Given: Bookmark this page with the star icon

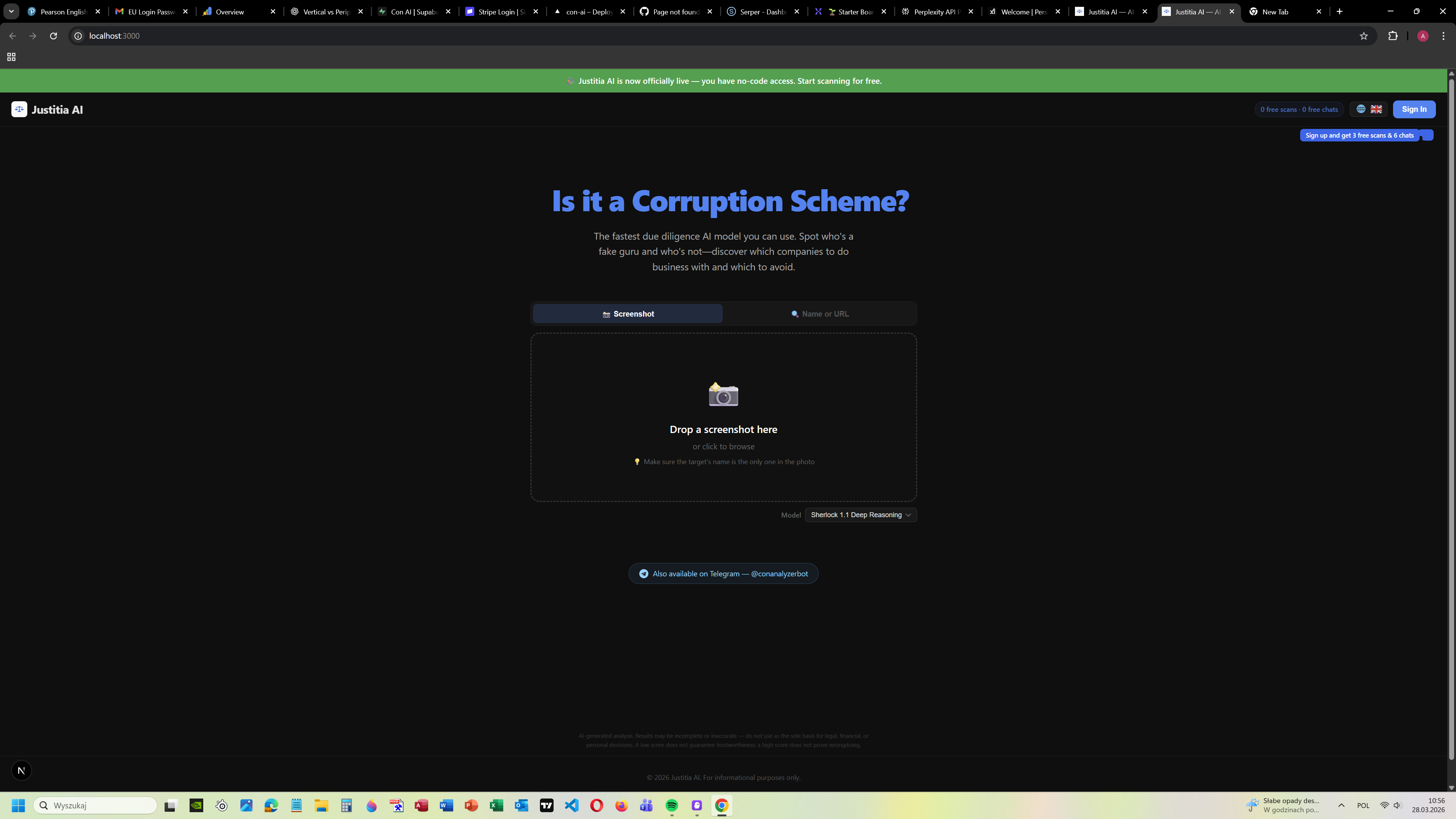Looking at the screenshot, I should click(1363, 36).
